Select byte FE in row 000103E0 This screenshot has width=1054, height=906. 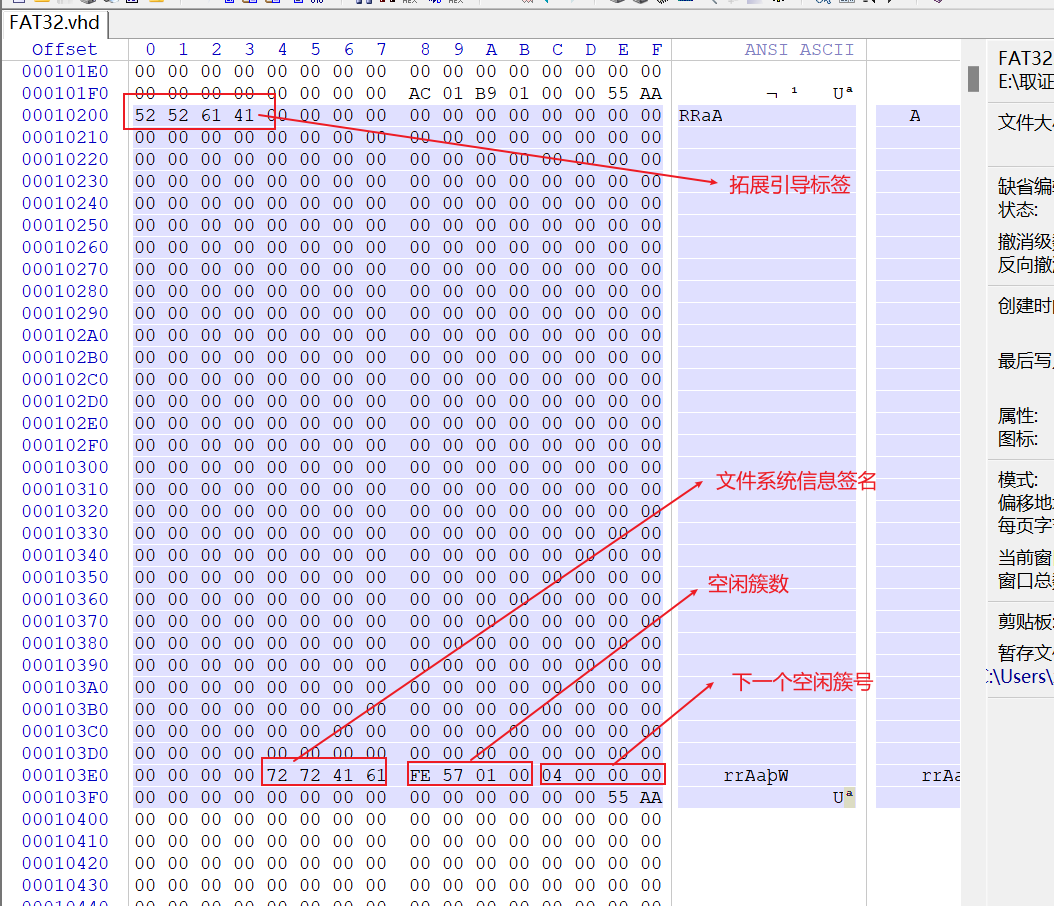[420, 776]
